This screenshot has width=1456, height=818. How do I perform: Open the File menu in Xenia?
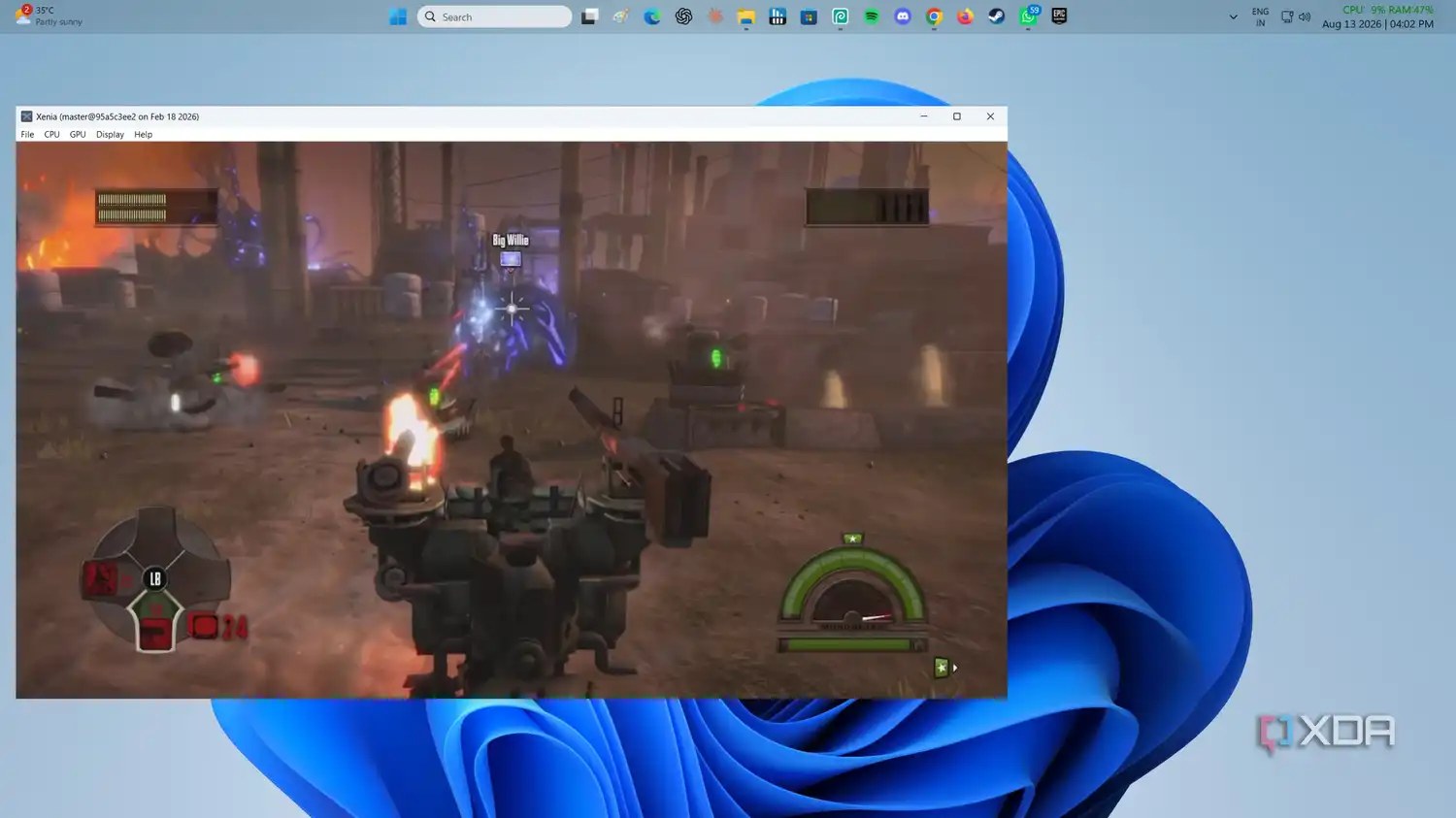[x=27, y=135]
